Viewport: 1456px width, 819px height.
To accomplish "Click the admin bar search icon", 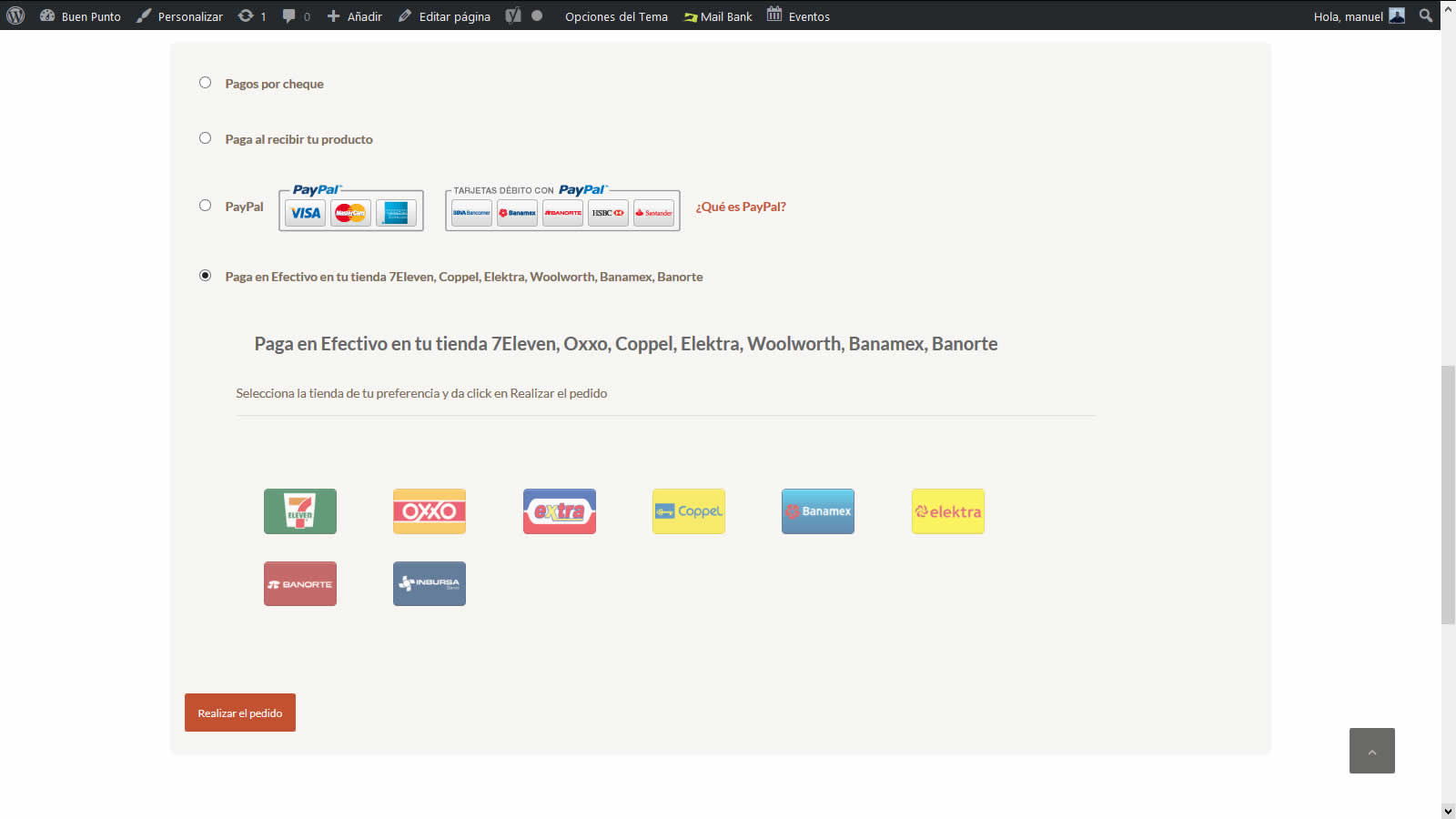I will (1426, 15).
